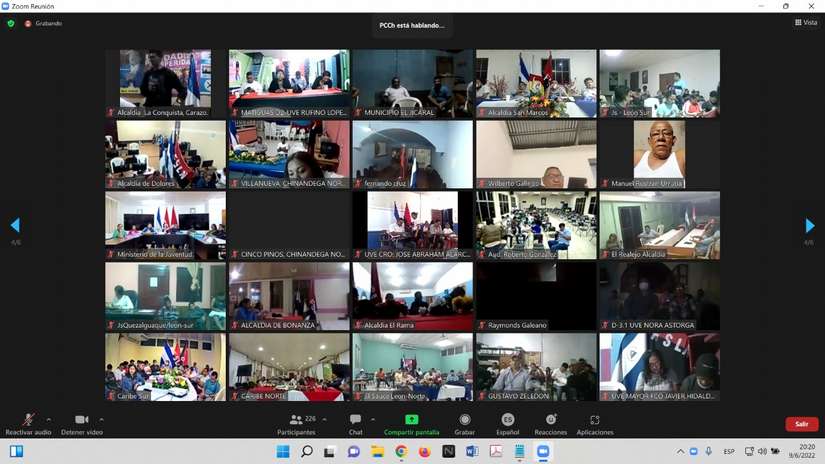Open the Vista layout menu
Screen dimensions: 825x464
pos(806,23)
